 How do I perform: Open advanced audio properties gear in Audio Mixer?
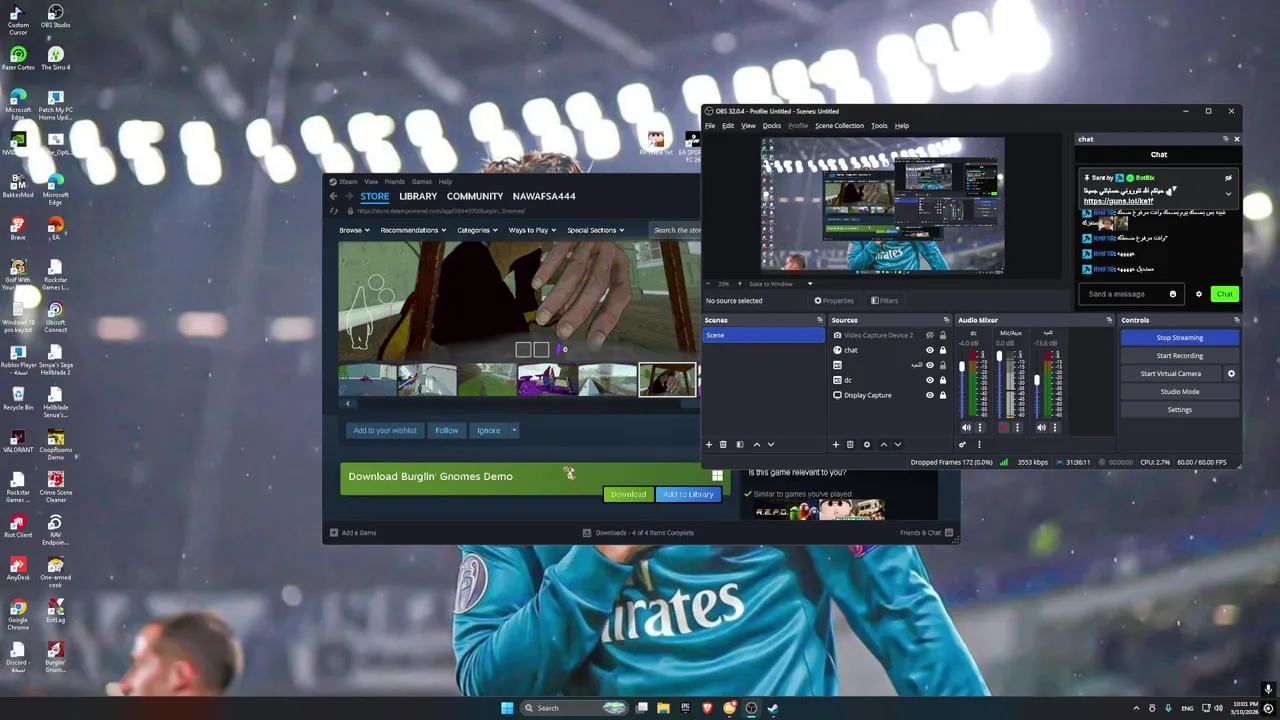click(963, 444)
